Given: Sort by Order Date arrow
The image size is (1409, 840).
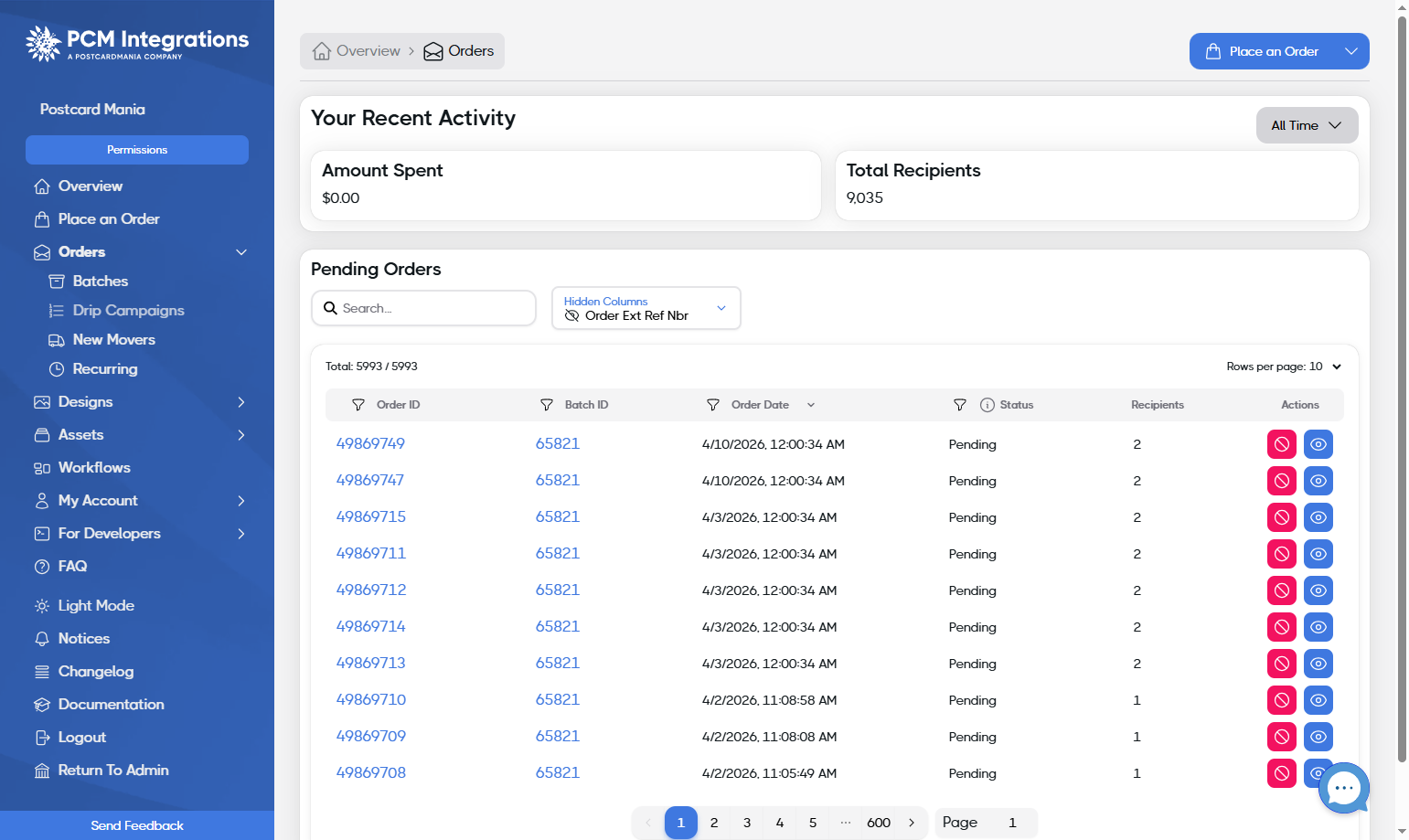Looking at the screenshot, I should (811, 405).
